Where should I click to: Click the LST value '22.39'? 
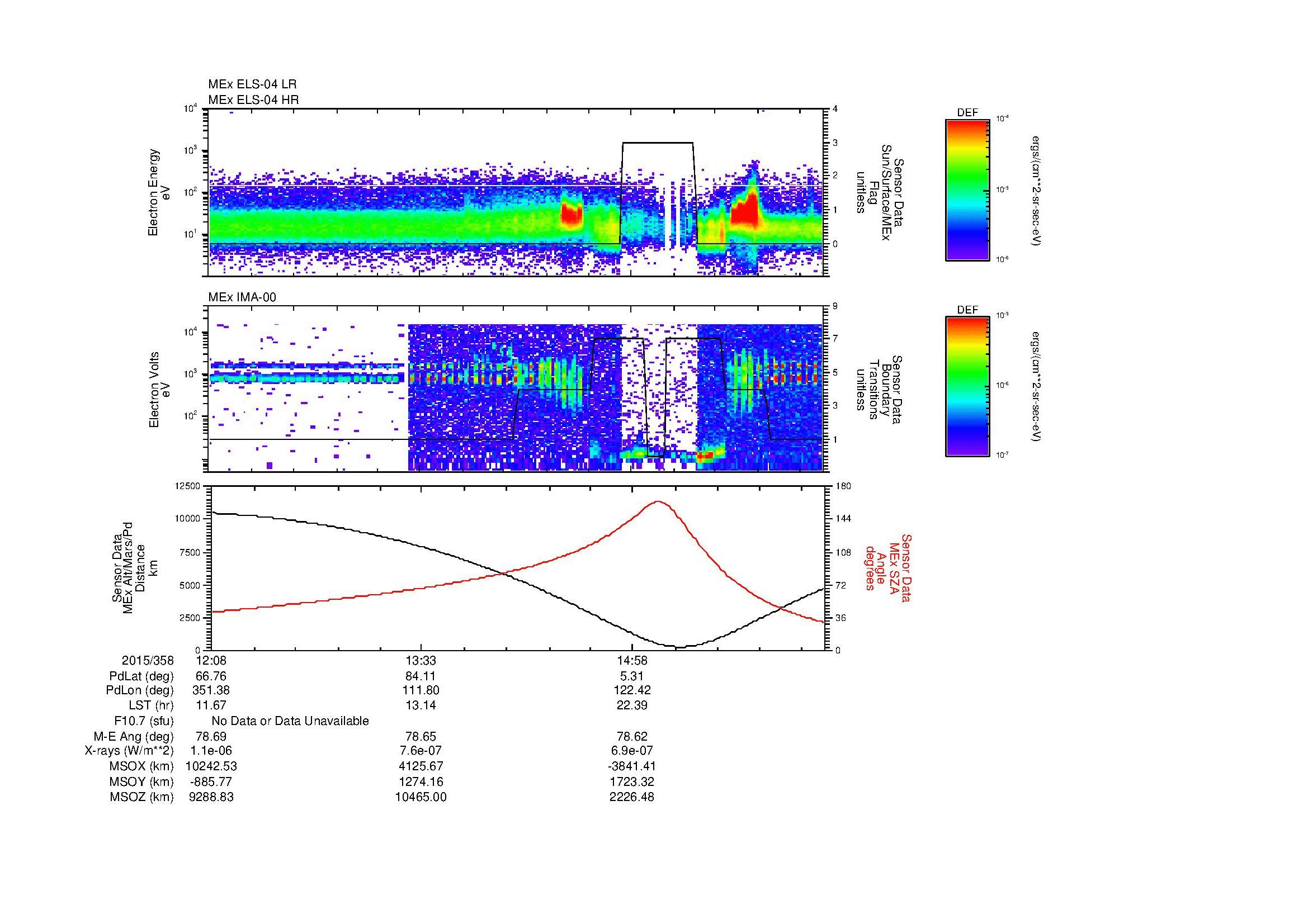[632, 705]
